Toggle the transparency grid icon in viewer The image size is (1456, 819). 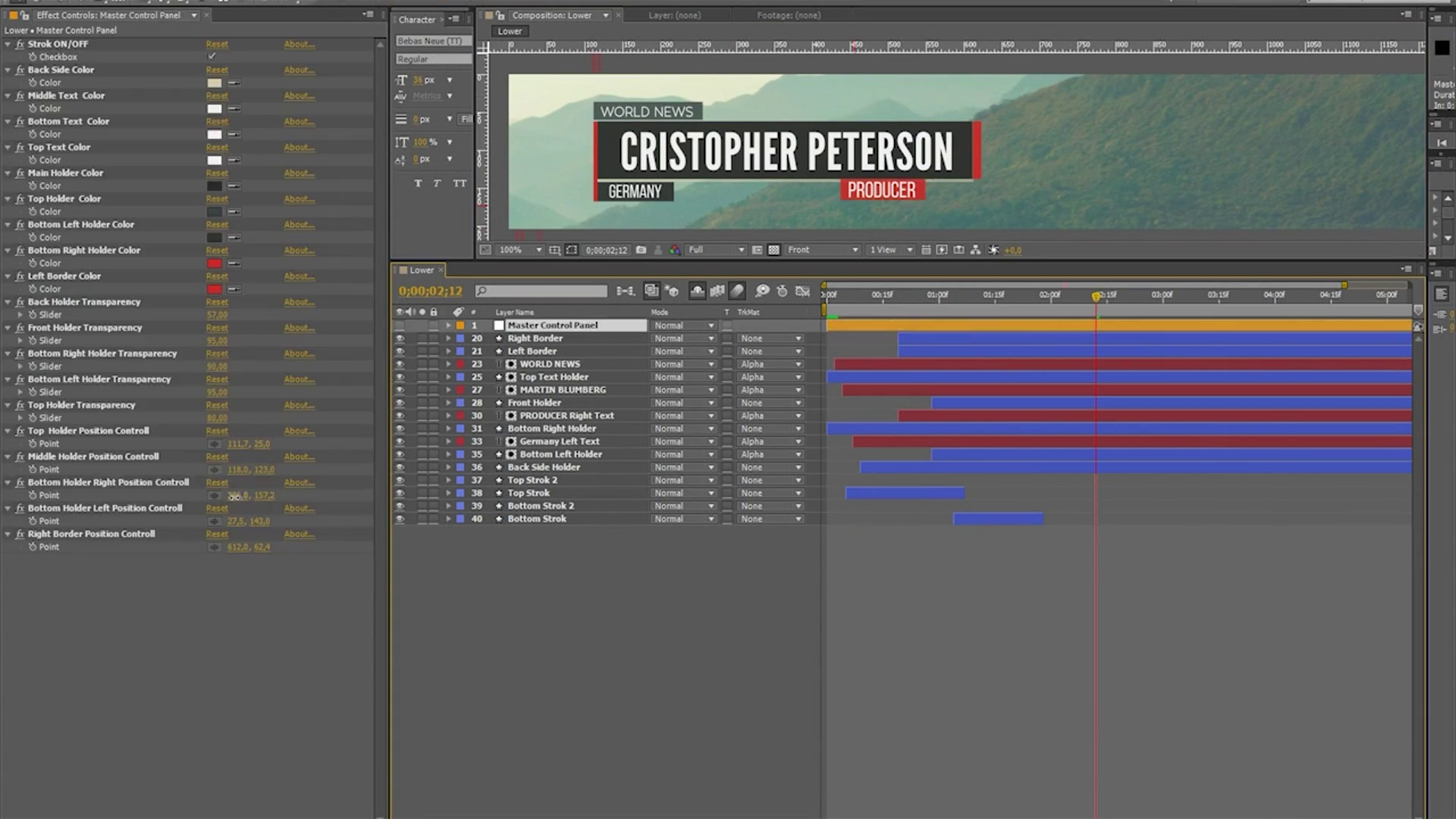pos(773,250)
